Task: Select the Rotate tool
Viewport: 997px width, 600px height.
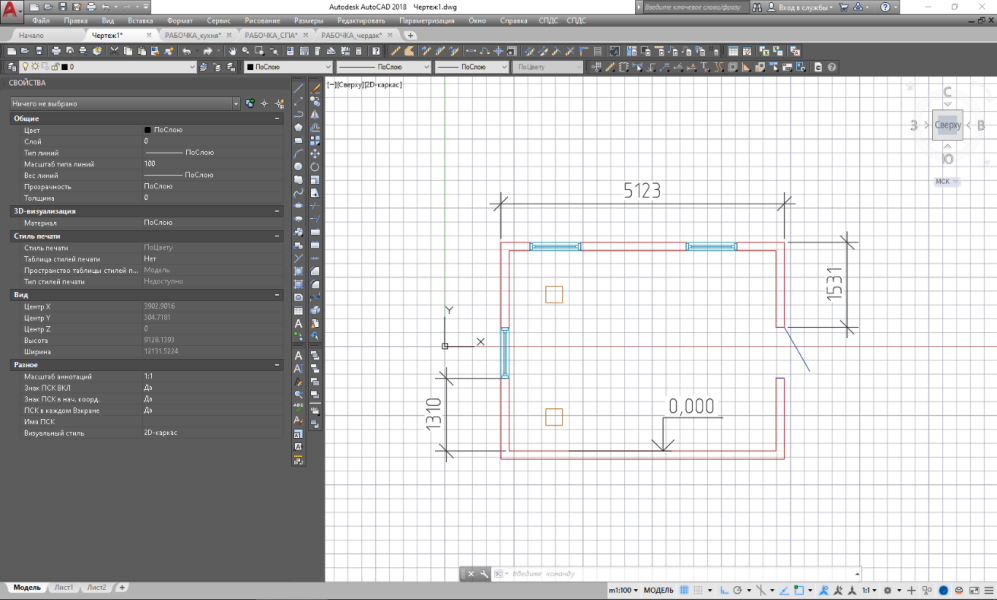Action: tap(315, 167)
